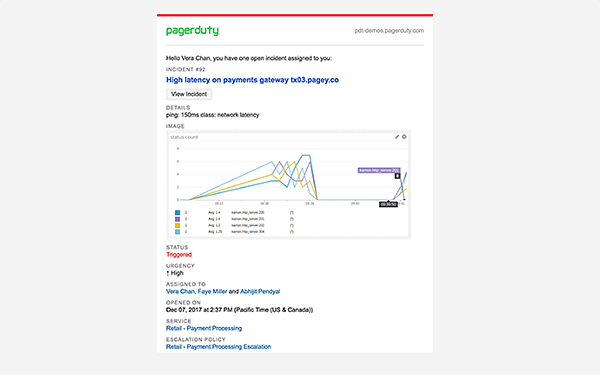Click the 09:40 time axis label
The height and width of the screenshot is (375, 600).
[355, 204]
